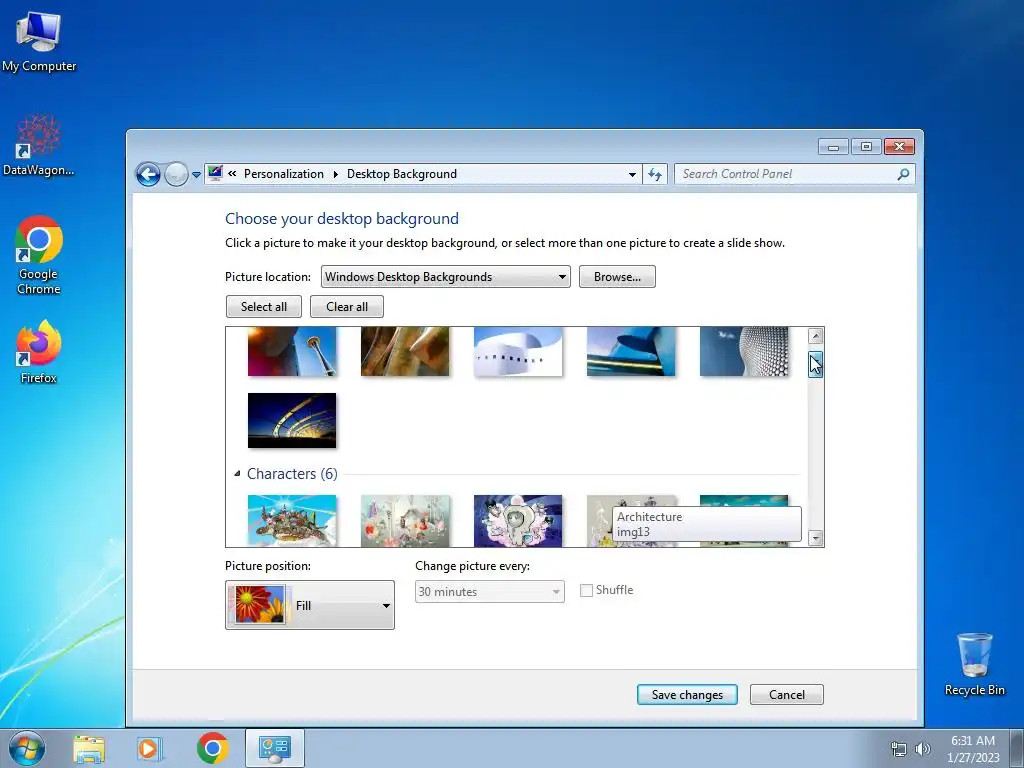1024x768 pixels.
Task: Click the search magnifier icon
Action: (903, 174)
